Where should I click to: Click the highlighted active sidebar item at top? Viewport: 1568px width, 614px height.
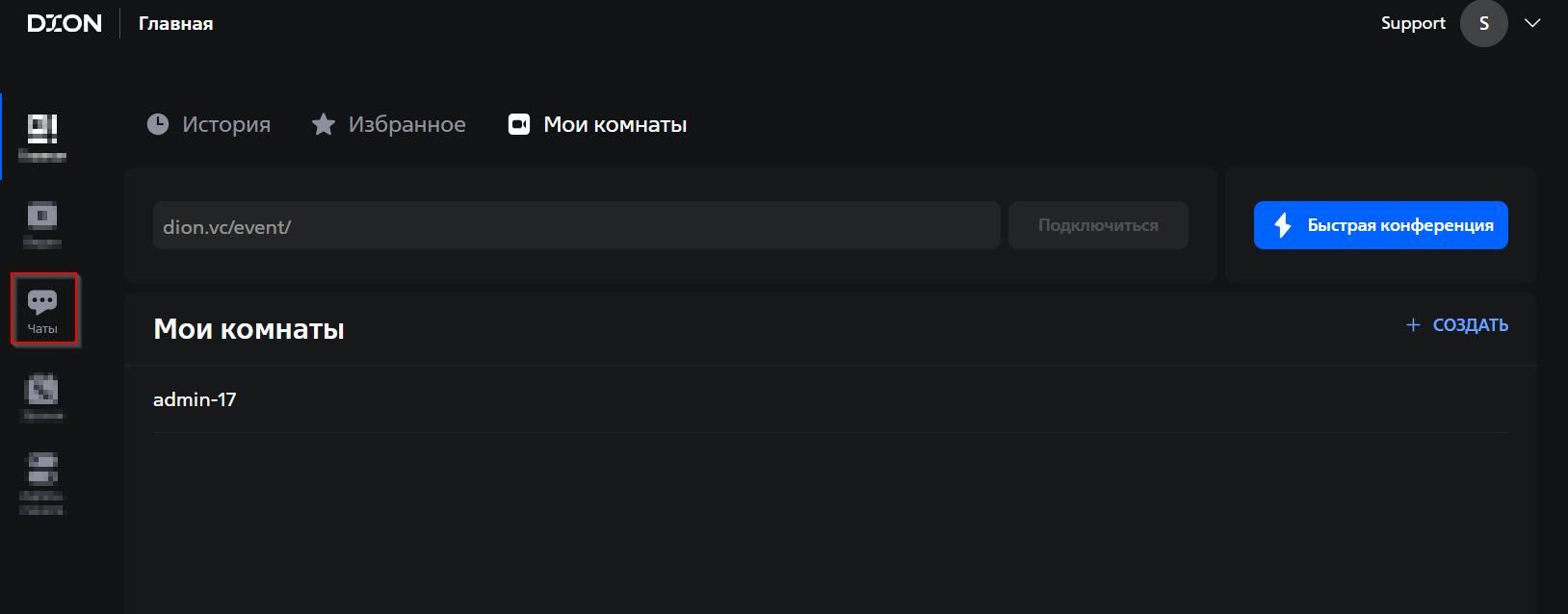coord(42,136)
